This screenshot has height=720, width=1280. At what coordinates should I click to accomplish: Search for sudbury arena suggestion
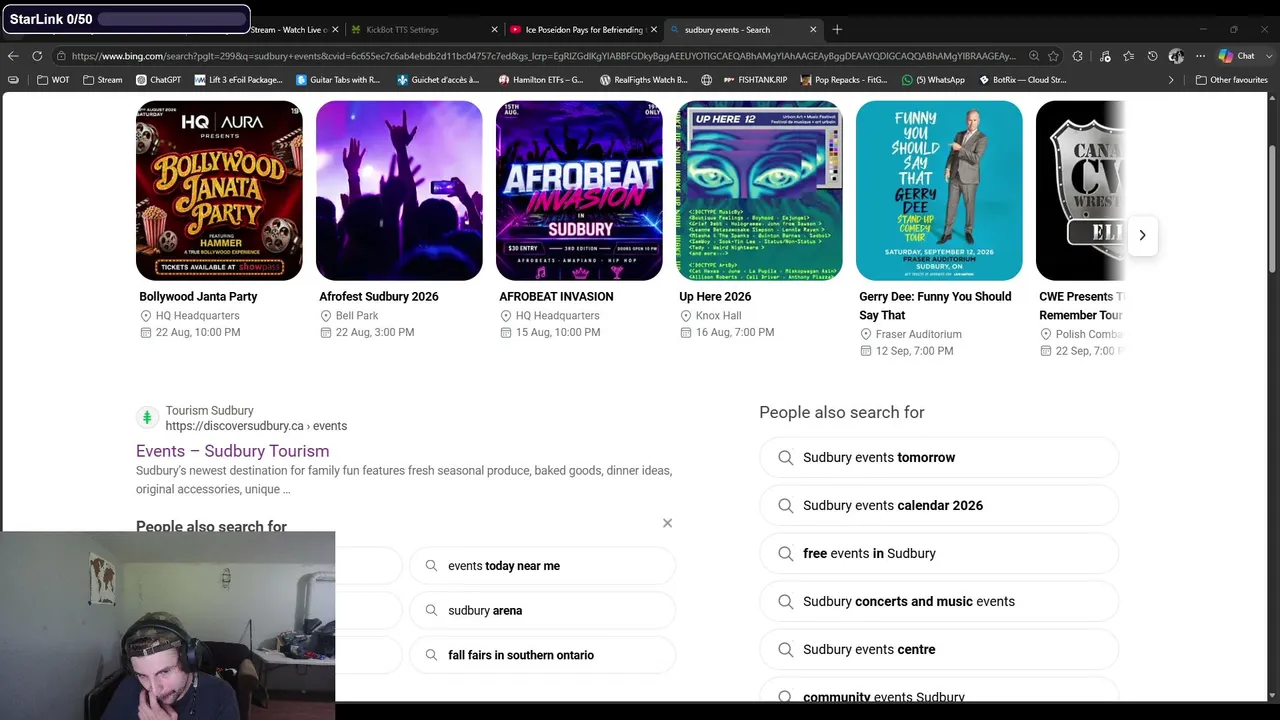tap(543, 610)
